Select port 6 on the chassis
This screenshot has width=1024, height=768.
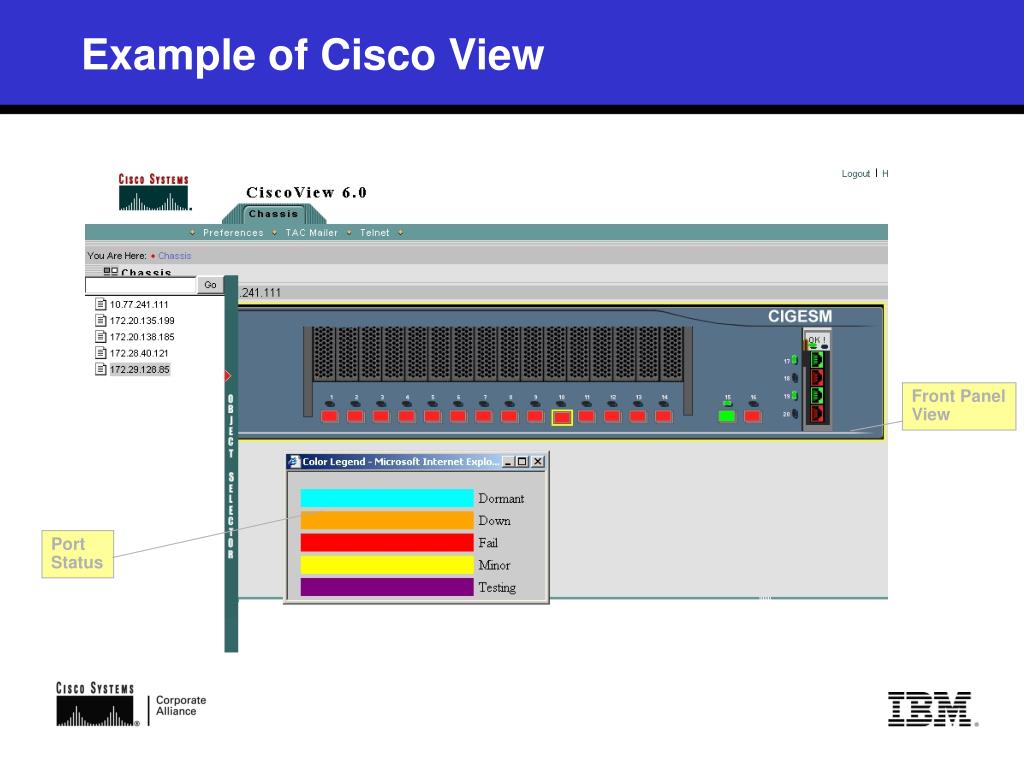pos(458,416)
